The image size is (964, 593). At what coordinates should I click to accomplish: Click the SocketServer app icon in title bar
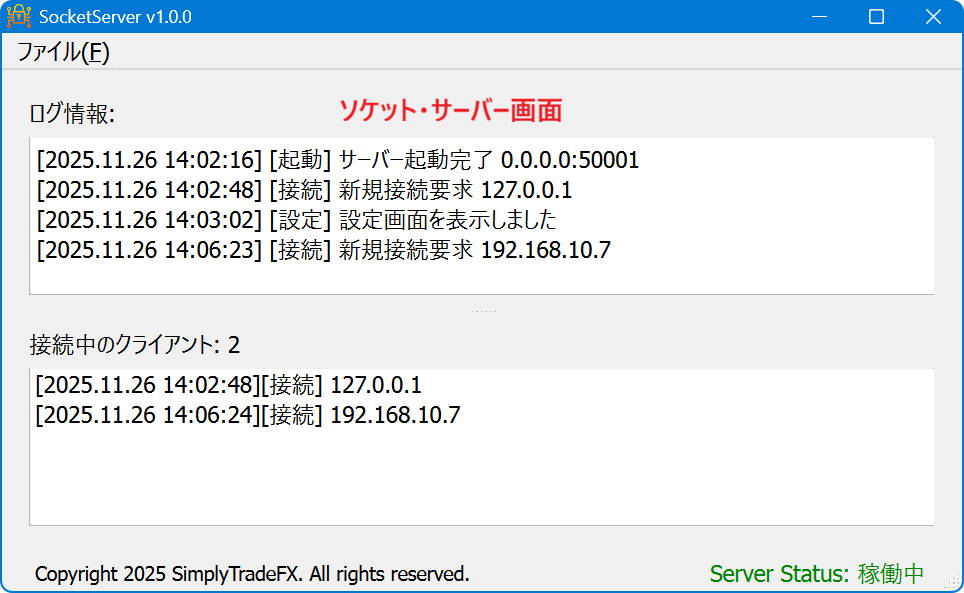(x=19, y=17)
